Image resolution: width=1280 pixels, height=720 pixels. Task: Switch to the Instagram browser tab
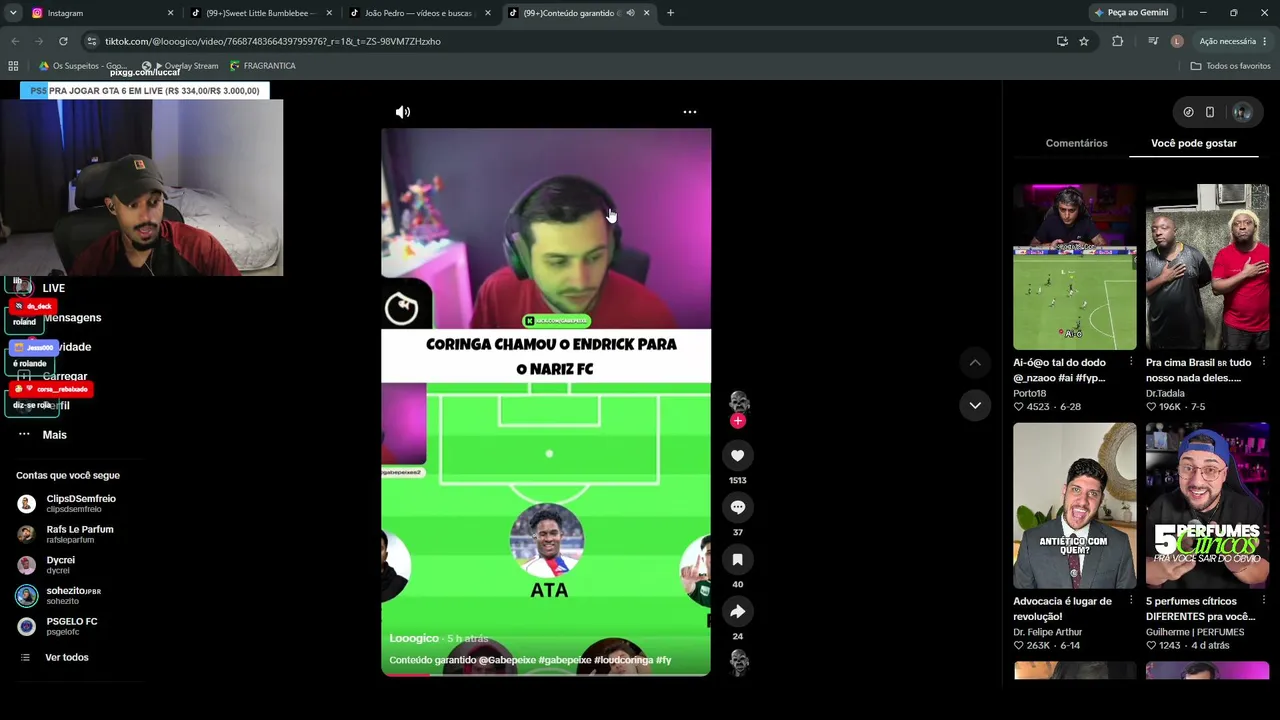pyautogui.click(x=98, y=13)
